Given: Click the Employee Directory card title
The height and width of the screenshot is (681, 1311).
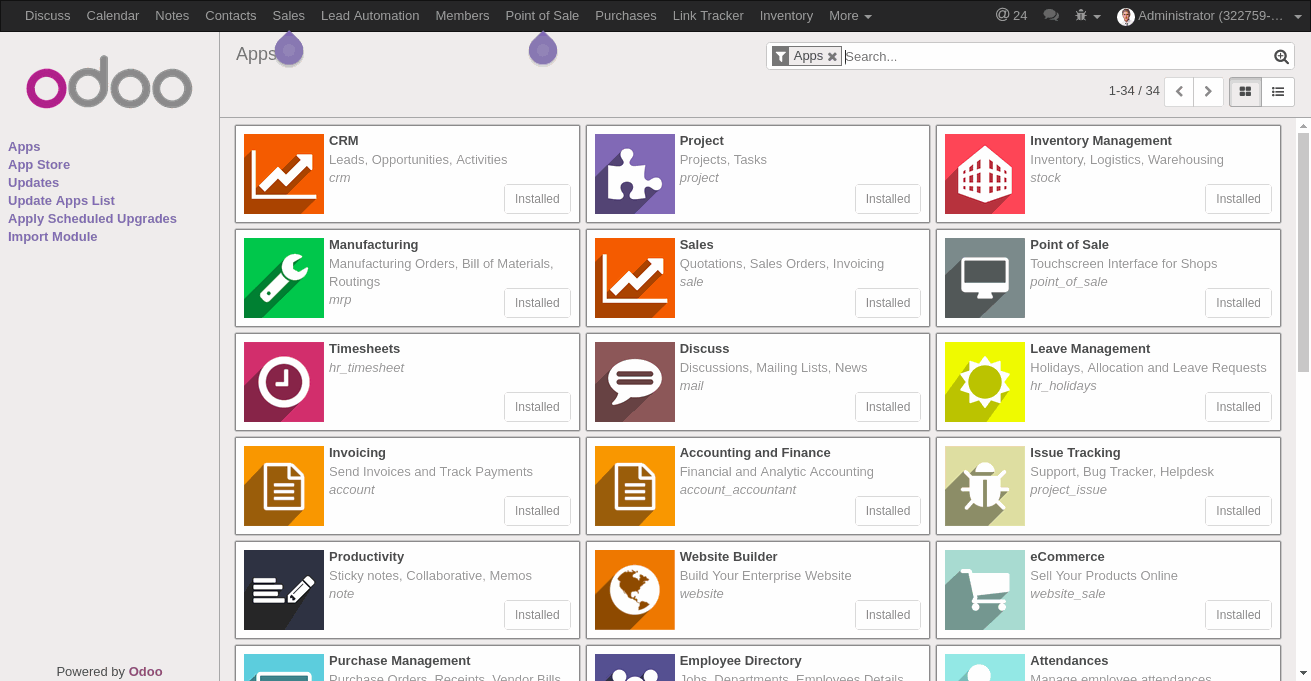Looking at the screenshot, I should pyautogui.click(x=741, y=661).
